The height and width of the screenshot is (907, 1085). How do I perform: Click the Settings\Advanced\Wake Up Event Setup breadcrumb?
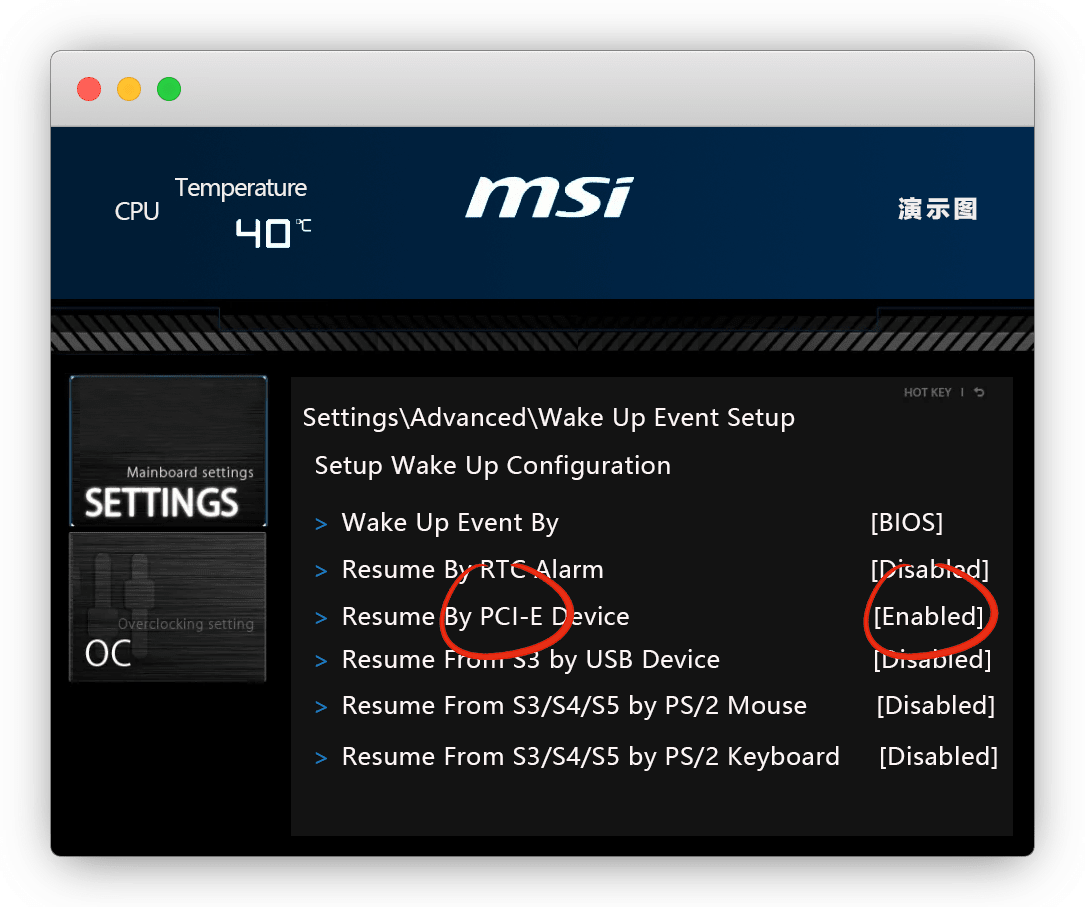tap(548, 417)
